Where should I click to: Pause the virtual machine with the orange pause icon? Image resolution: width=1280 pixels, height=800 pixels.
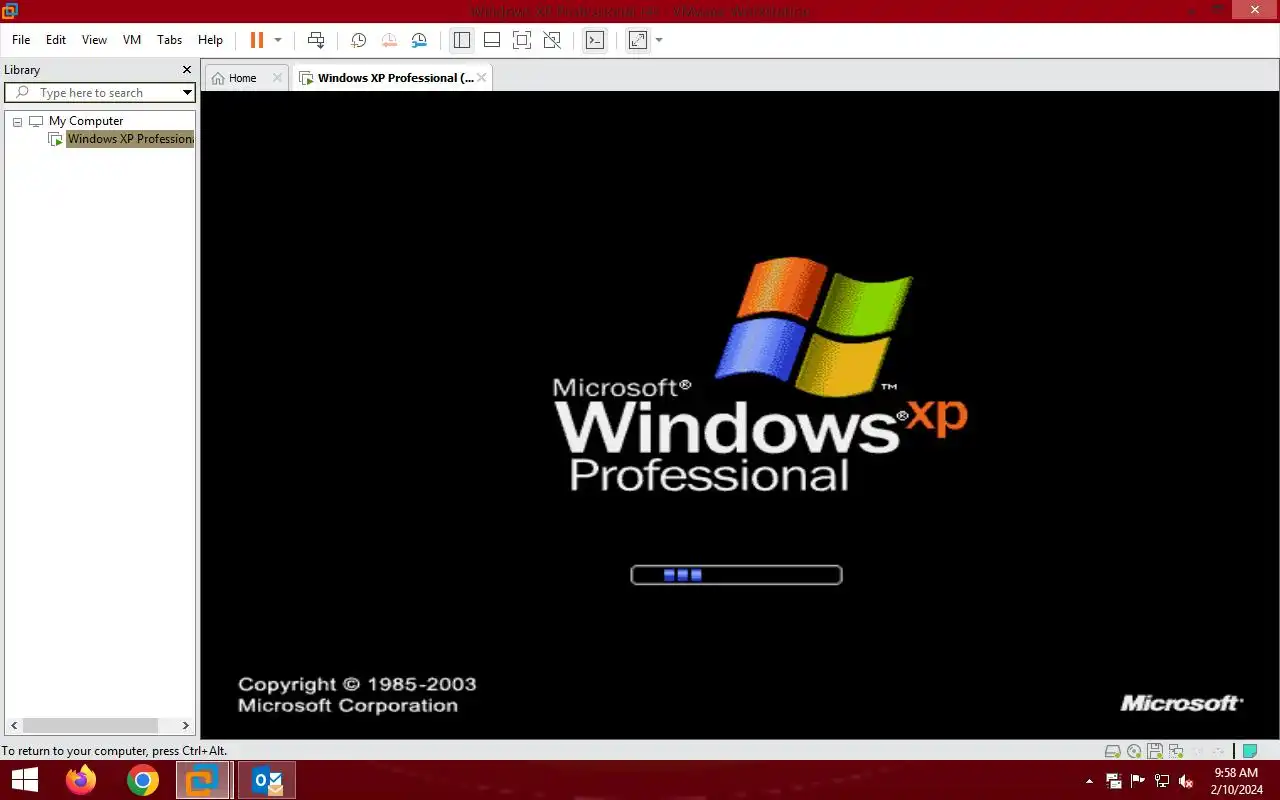(x=257, y=40)
